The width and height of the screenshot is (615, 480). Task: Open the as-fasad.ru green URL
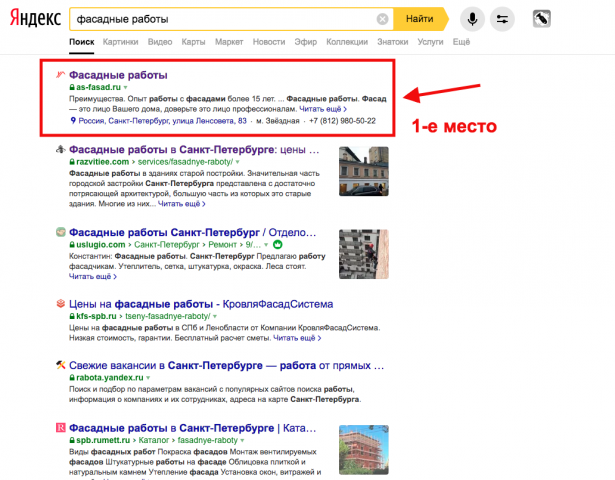point(98,87)
